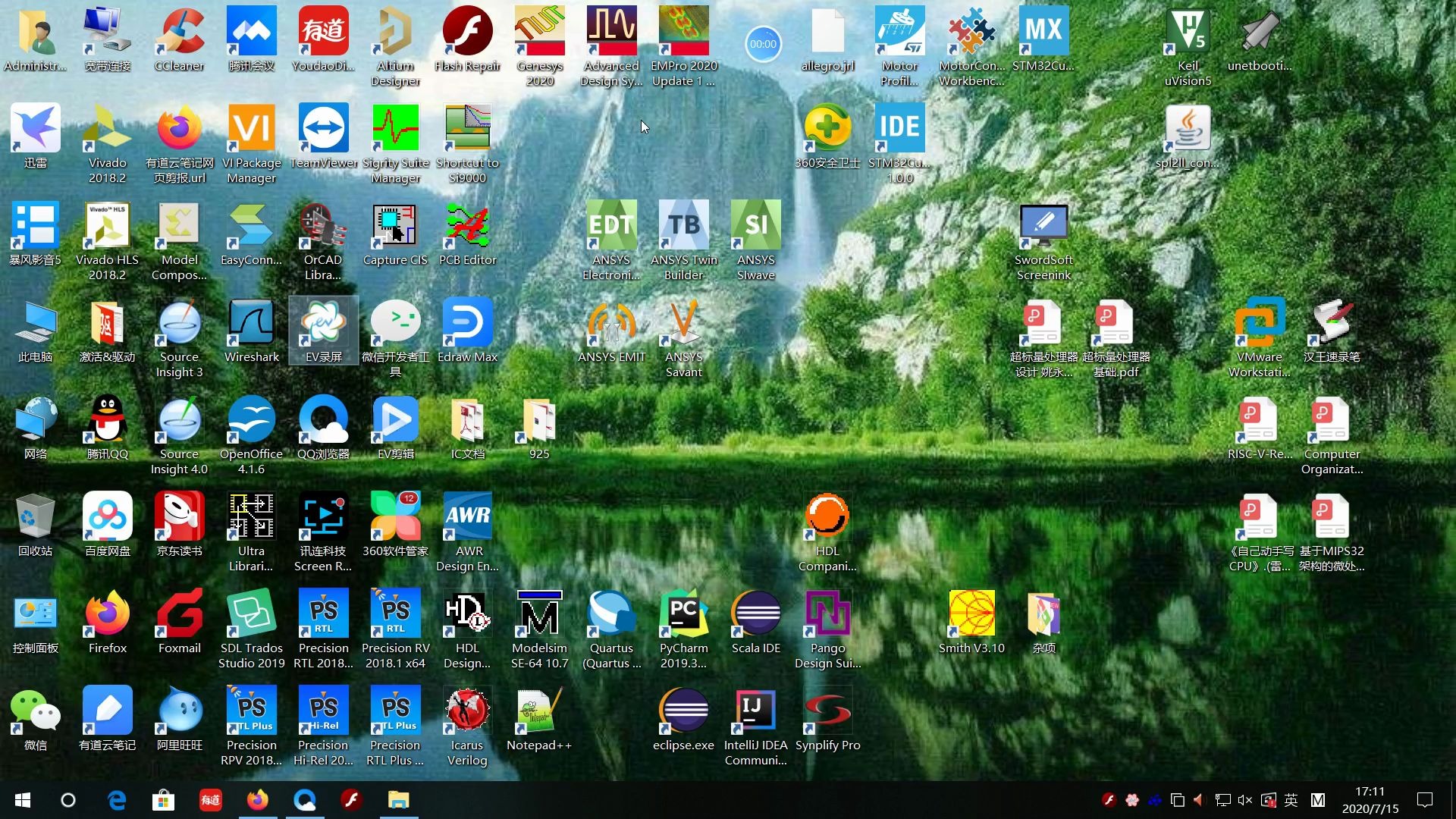1456x819 pixels.
Task: Open the Windows Start menu
Action: pos(23,800)
